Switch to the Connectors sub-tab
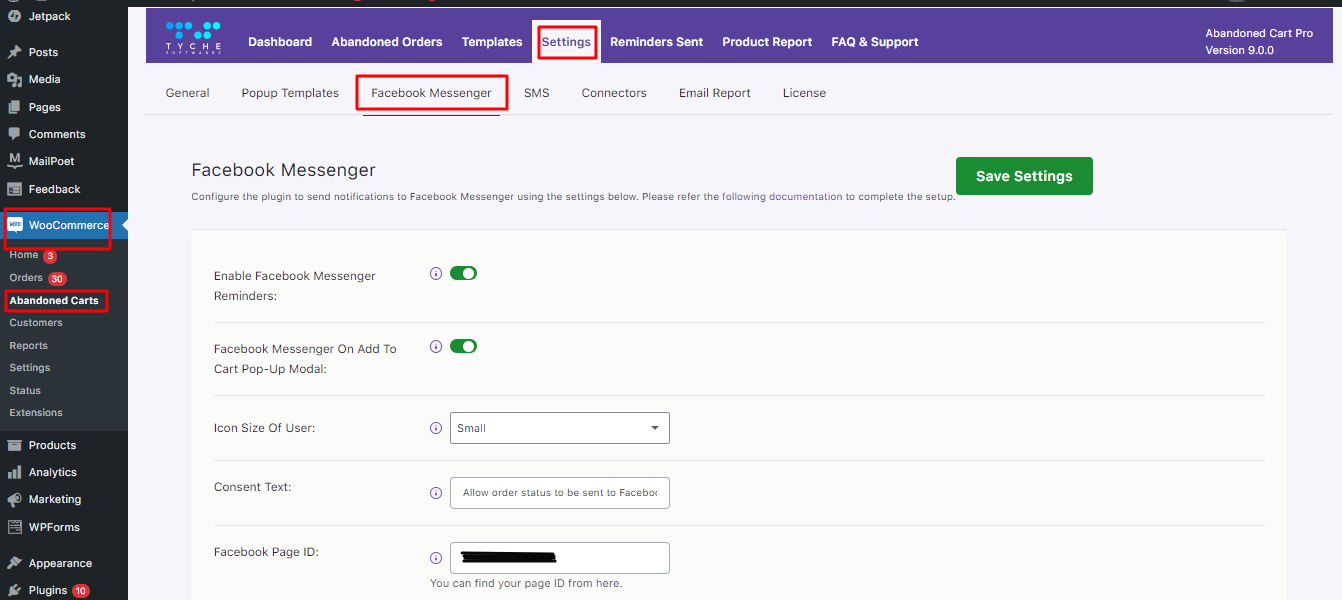Viewport: 1342px width, 600px height. coord(614,93)
